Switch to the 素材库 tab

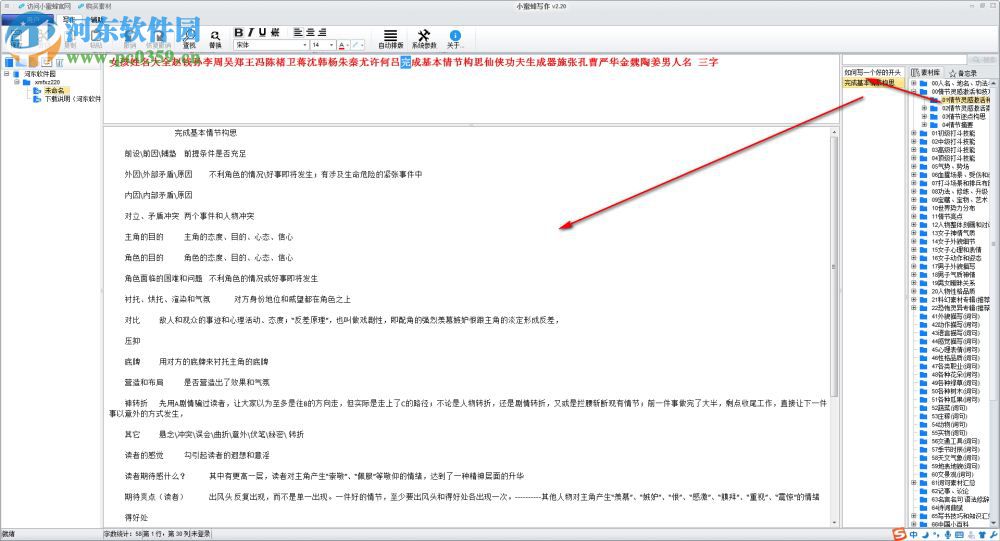coord(926,73)
